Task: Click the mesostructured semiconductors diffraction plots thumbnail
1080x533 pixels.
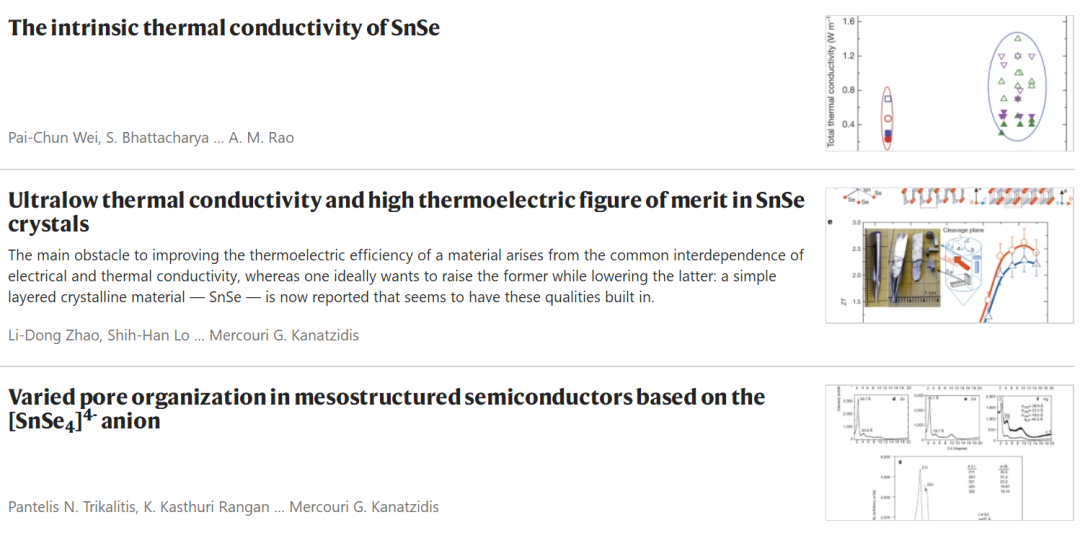Action: (x=950, y=452)
